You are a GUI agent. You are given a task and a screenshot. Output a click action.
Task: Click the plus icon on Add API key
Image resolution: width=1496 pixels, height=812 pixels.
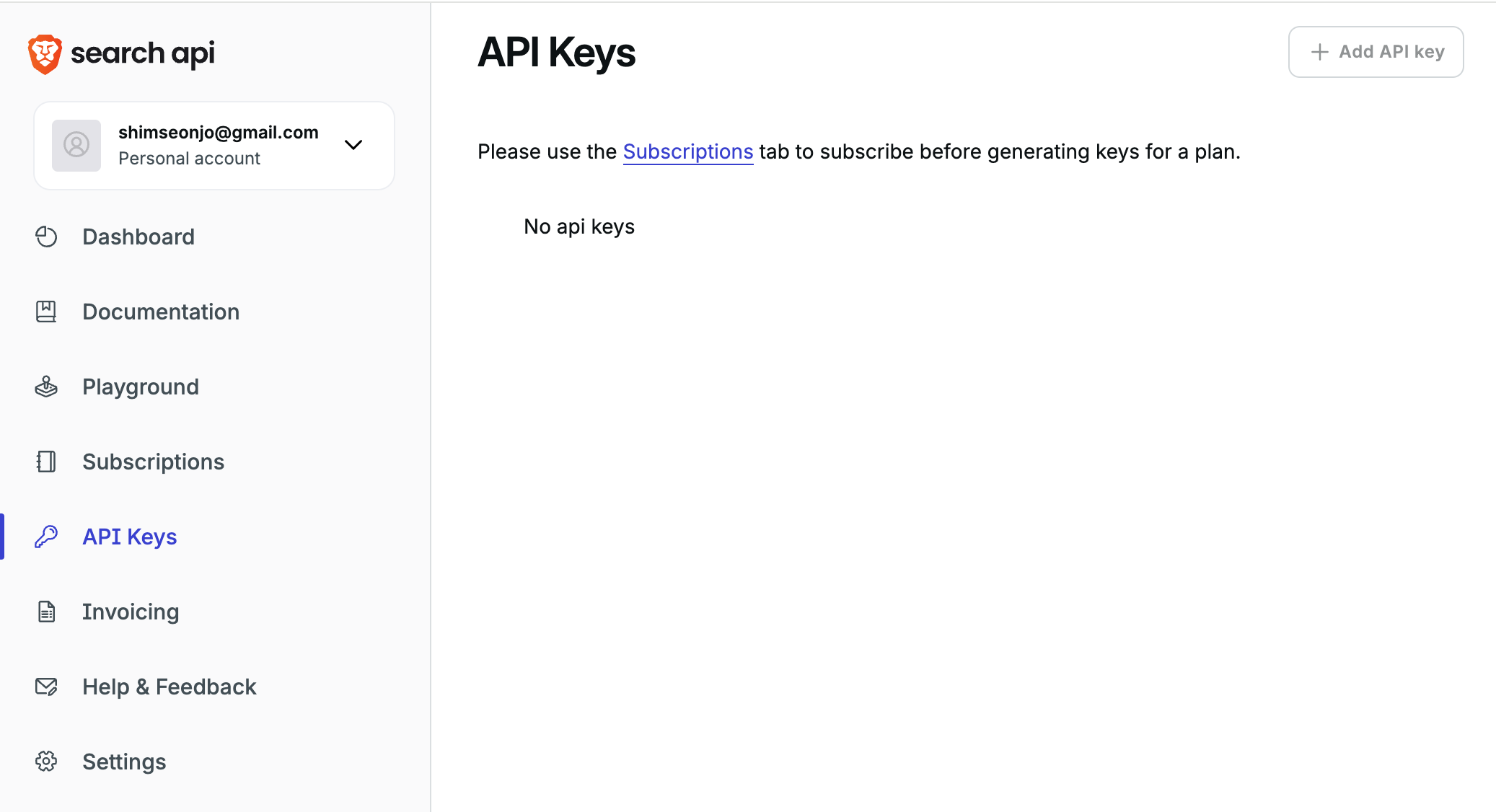[1319, 52]
